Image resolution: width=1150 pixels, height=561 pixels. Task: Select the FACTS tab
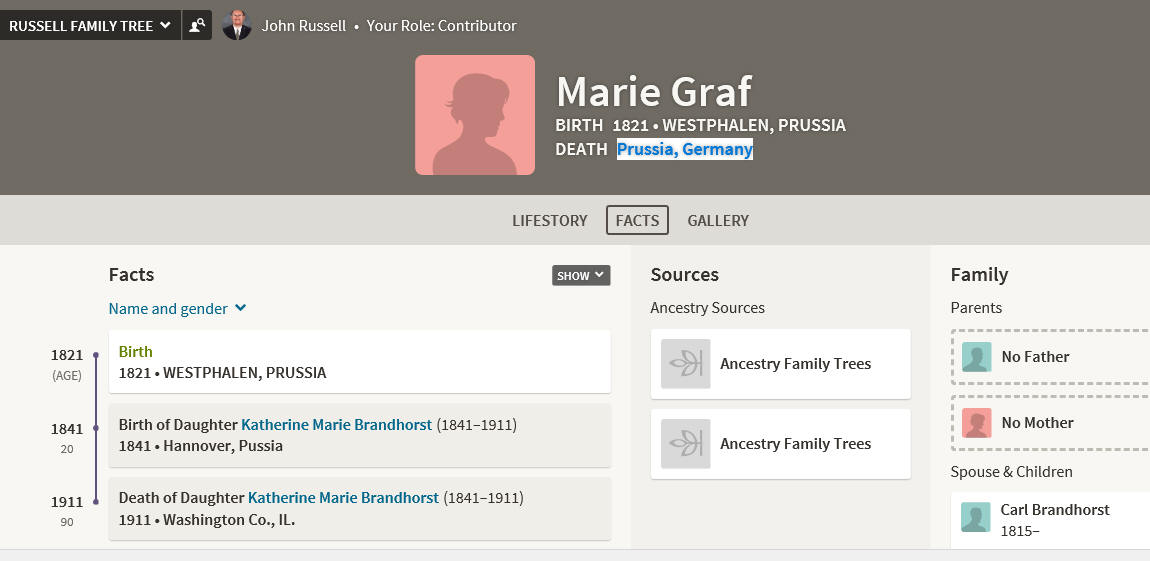[637, 220]
